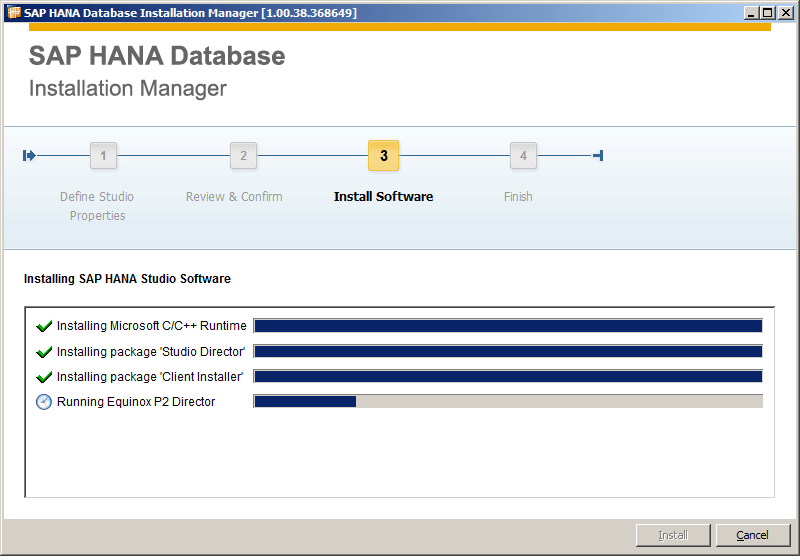Click the Review & Confirm step label

[x=234, y=197]
